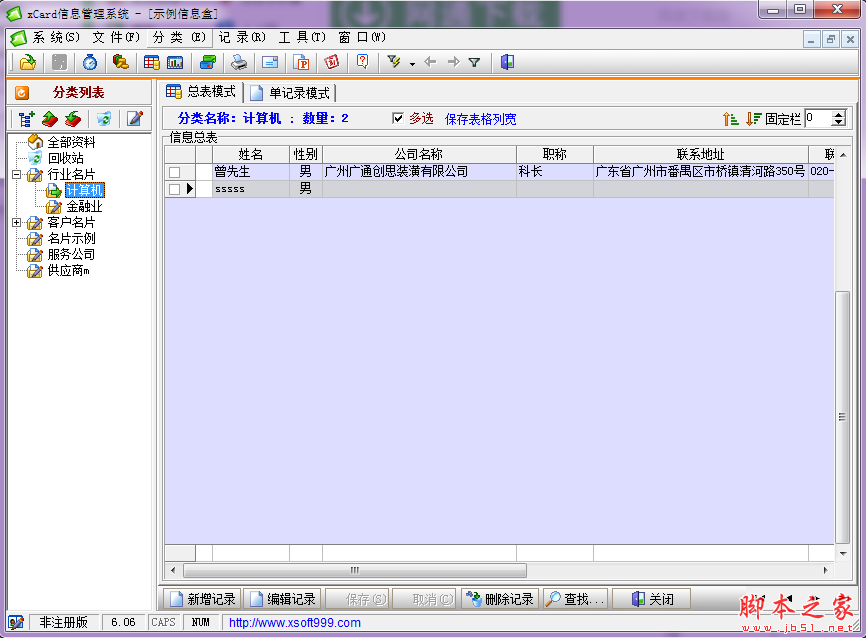Viewport: 866px width, 639px height.
Task: Click the horizontal scrollbar thumb under the table
Action: (x=355, y=570)
